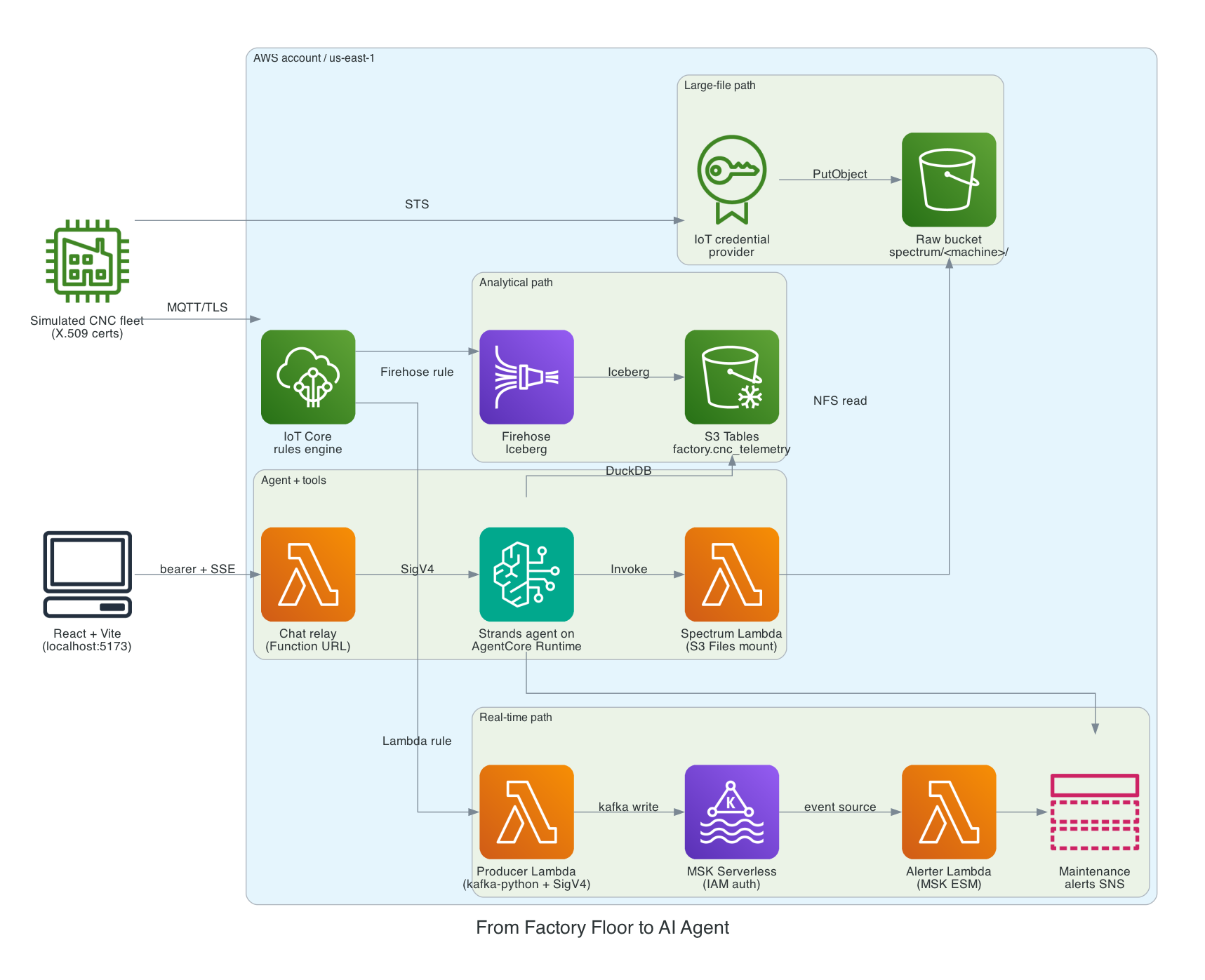
Task: Select the 'Producer Lambda (kafka-python + SigV4)' caption
Action: (526, 878)
